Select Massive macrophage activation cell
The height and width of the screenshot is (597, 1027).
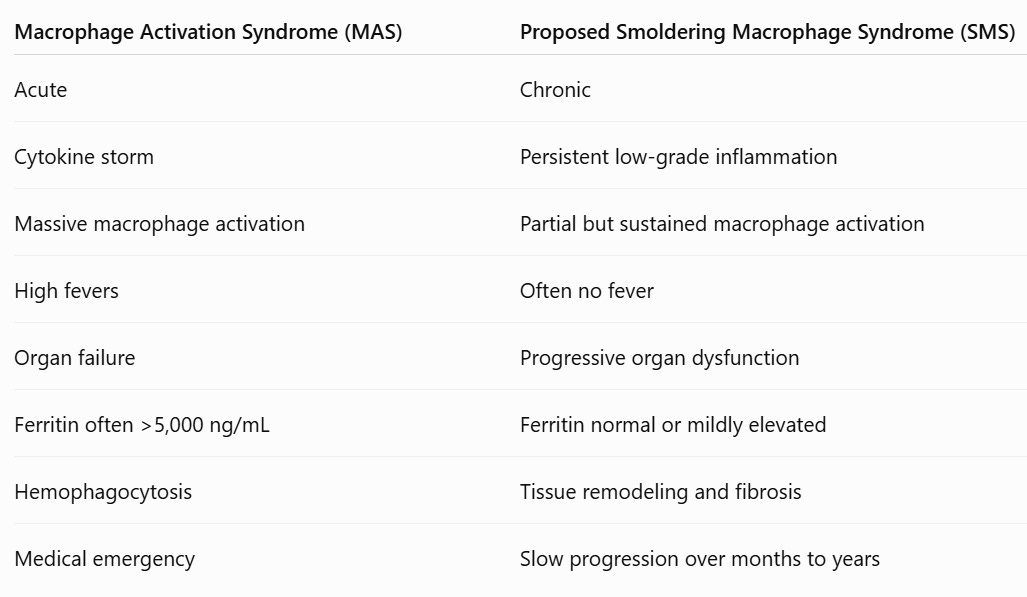tap(160, 224)
